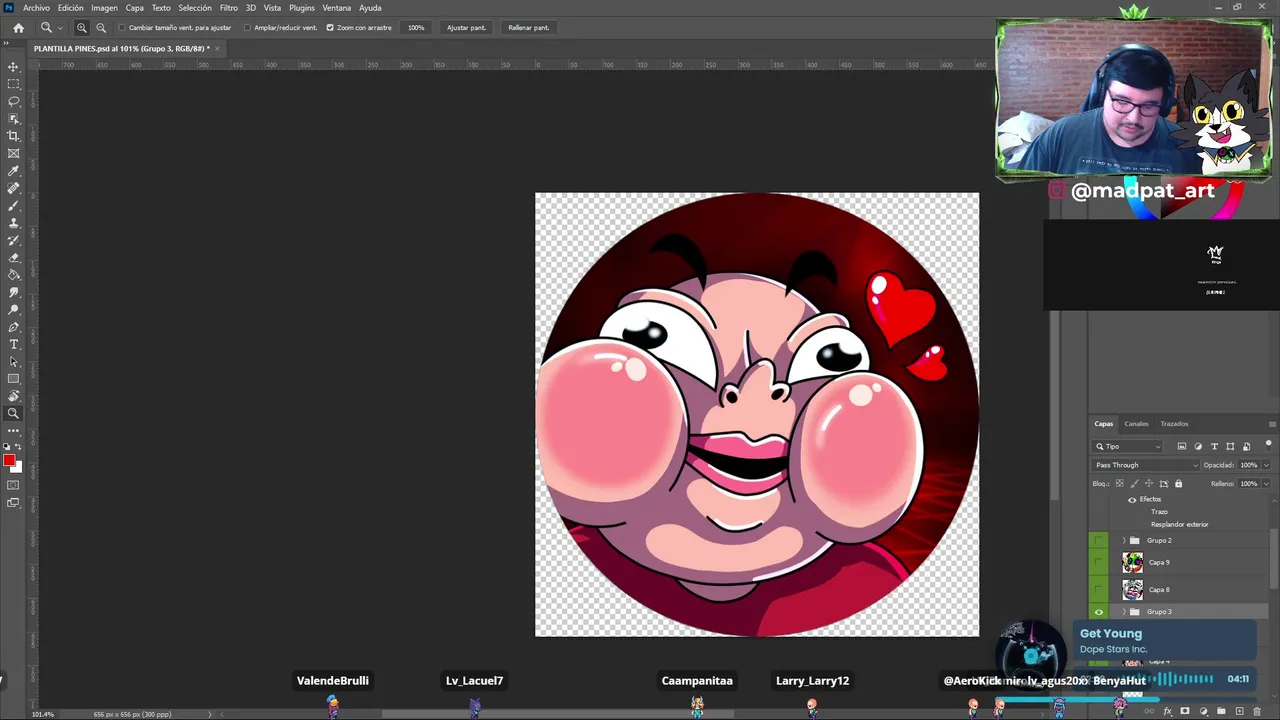Open the Layers panel options menu
The image size is (1280, 720).
[1271, 424]
